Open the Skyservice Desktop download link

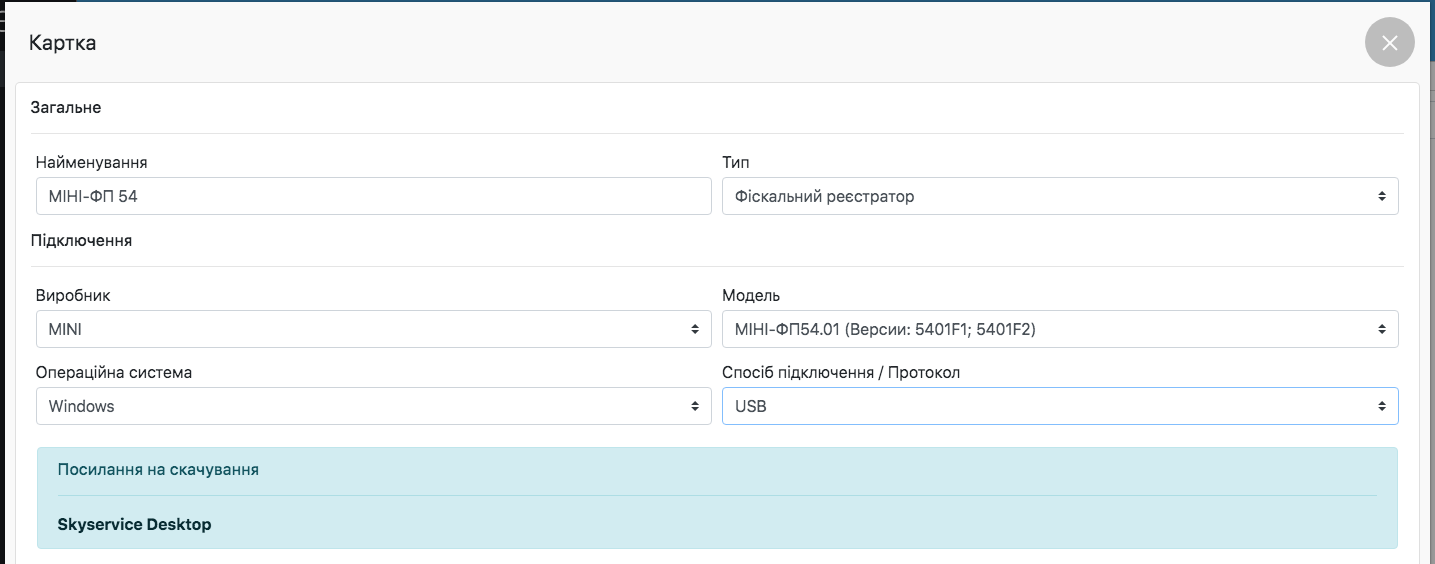tap(134, 524)
